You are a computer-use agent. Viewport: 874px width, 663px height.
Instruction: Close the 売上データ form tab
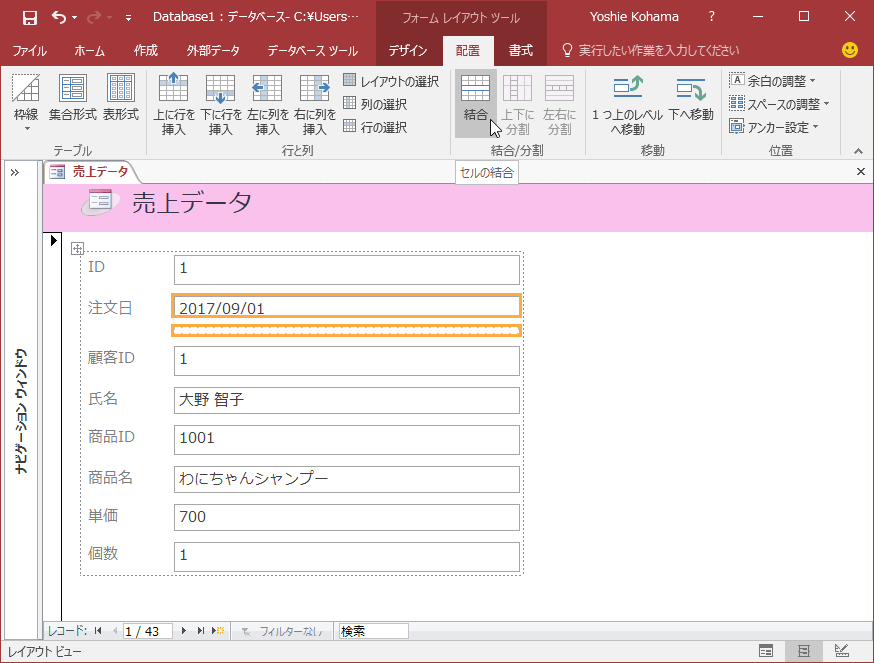[861, 172]
